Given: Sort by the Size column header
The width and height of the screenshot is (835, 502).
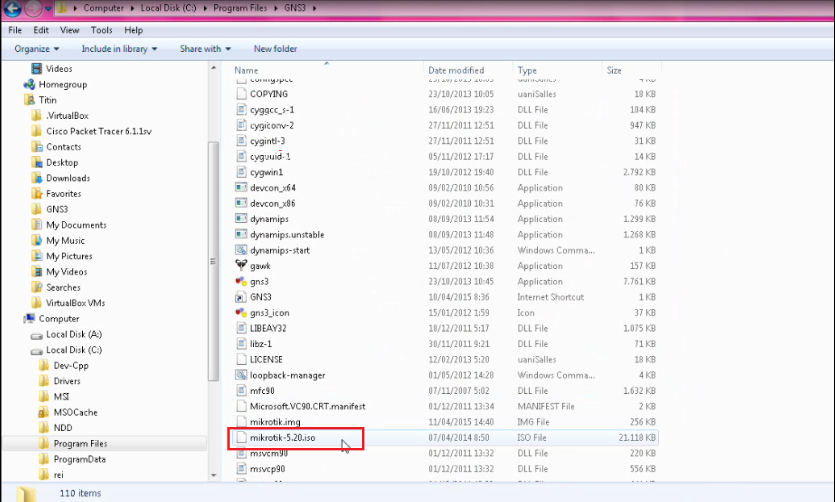Looking at the screenshot, I should click(614, 70).
